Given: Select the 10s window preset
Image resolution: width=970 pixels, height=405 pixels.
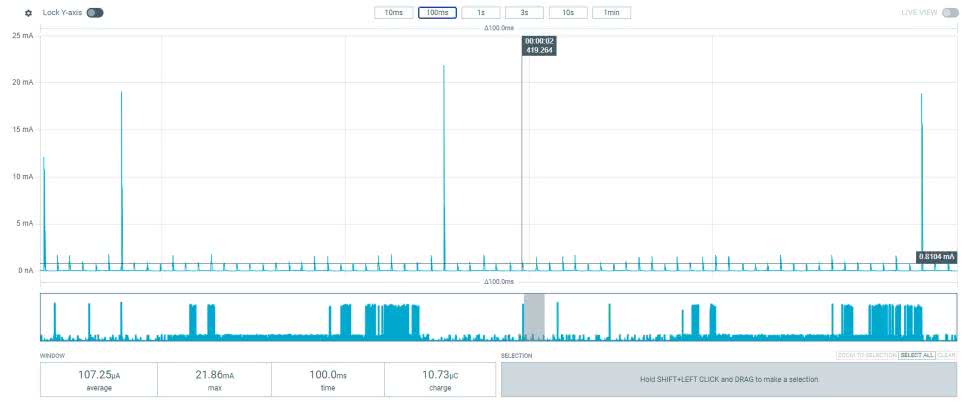Looking at the screenshot, I should 567,13.
